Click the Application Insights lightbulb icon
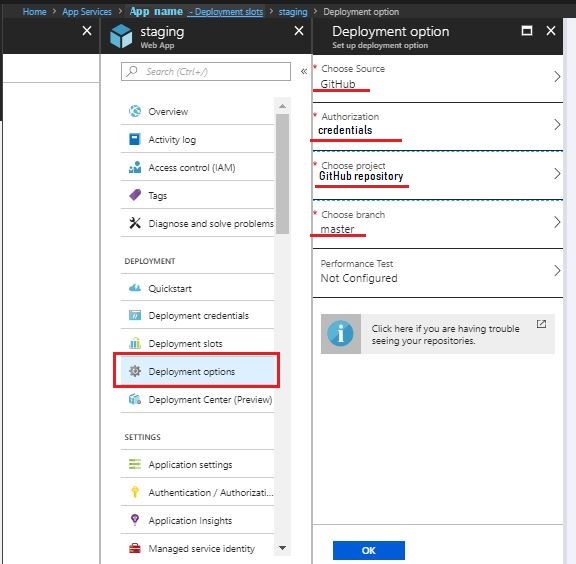Screen dimensions: 576x564 coord(135,520)
